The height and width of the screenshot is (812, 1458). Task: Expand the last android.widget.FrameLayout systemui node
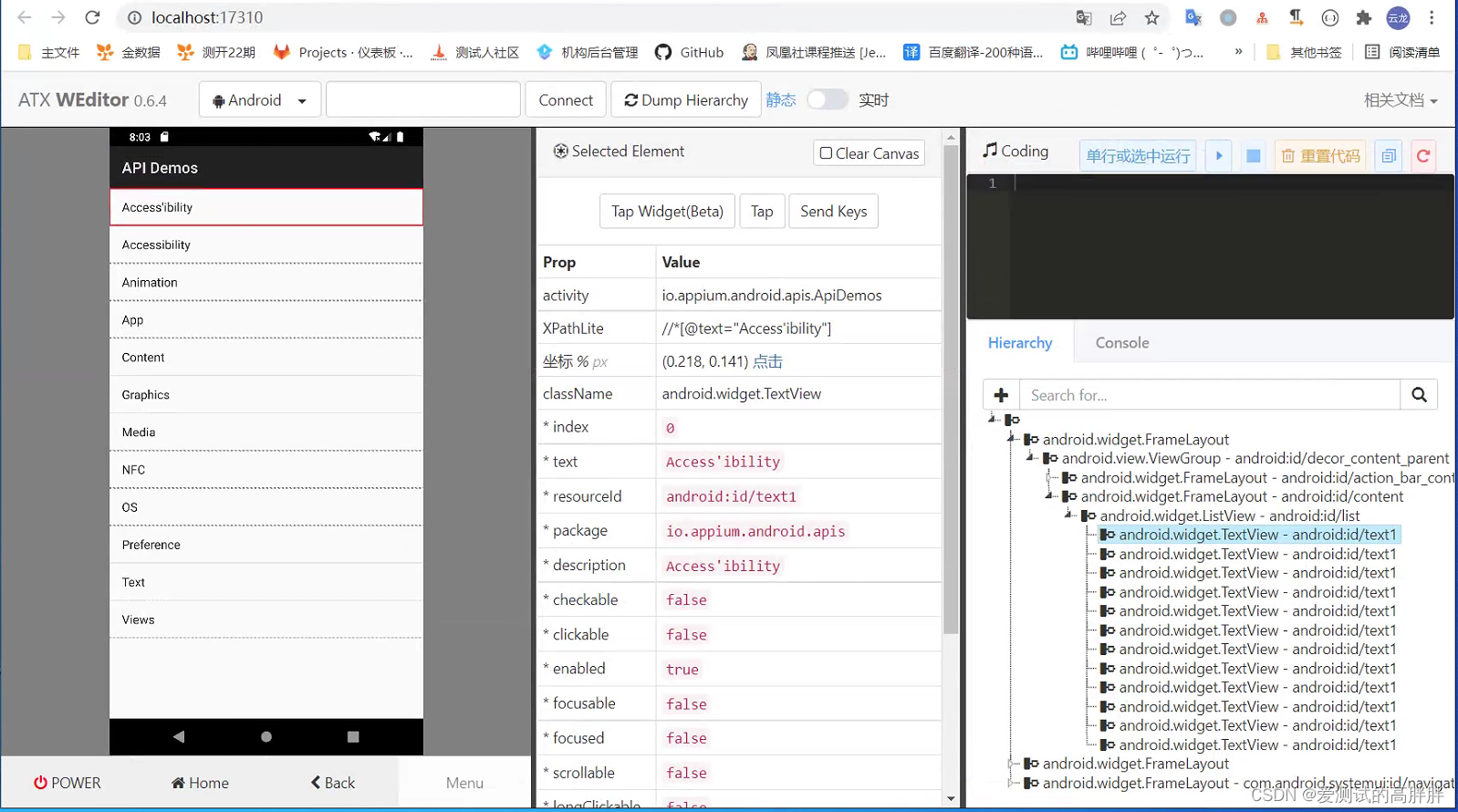pos(1011,783)
